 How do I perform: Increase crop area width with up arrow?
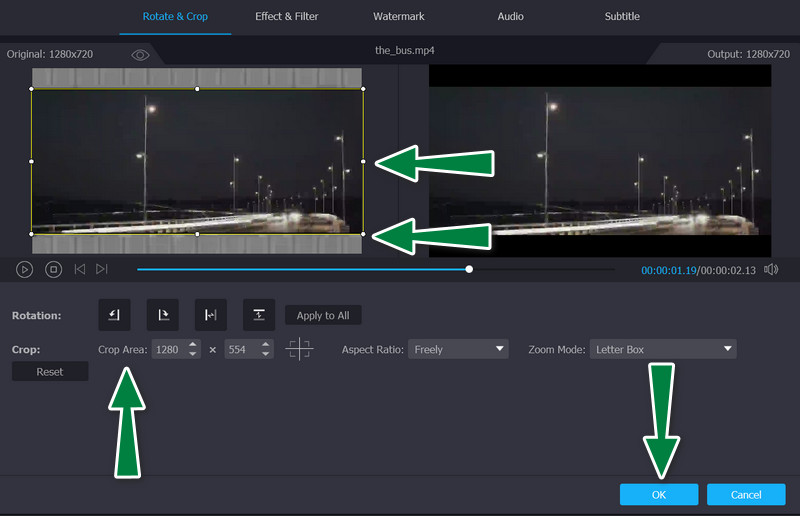[192, 345]
